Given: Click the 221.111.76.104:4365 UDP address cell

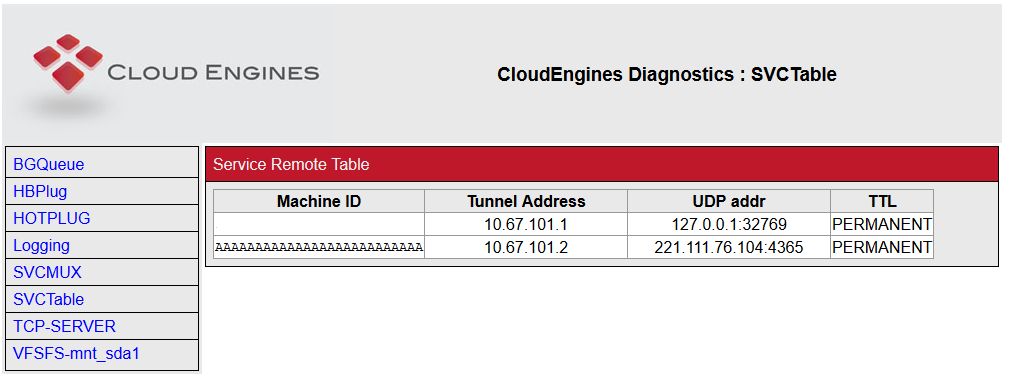Looking at the screenshot, I should coord(729,247).
